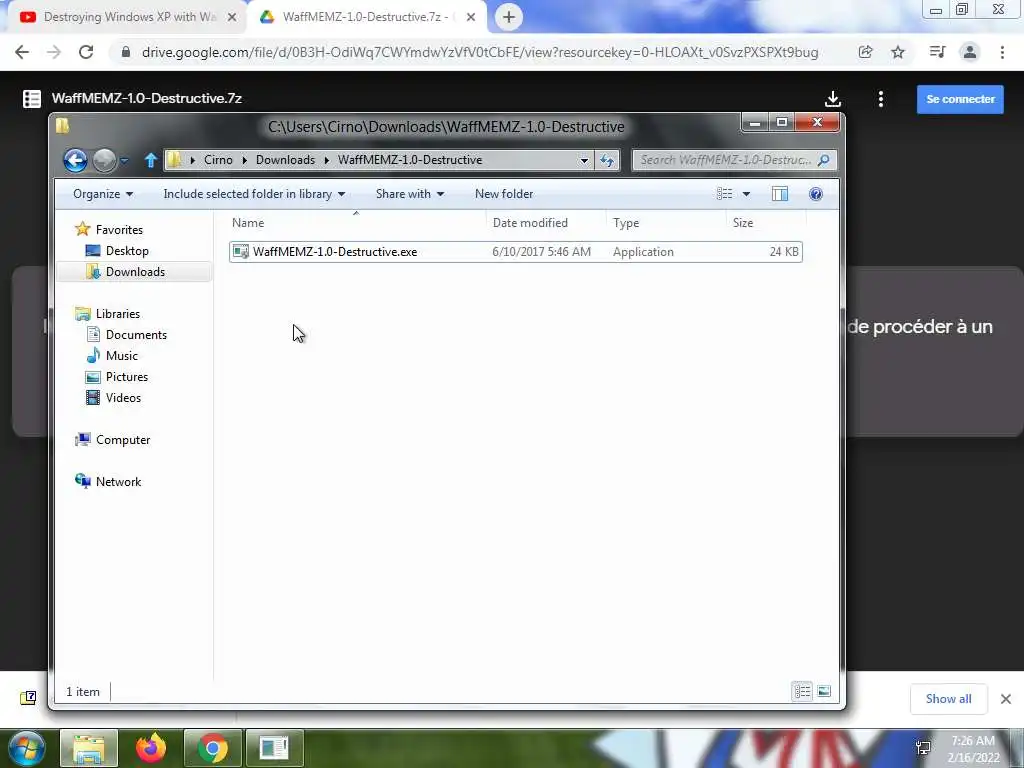Image resolution: width=1024 pixels, height=768 pixels.
Task: Open Chrome's three-dot menu
Action: click(x=1002, y=52)
